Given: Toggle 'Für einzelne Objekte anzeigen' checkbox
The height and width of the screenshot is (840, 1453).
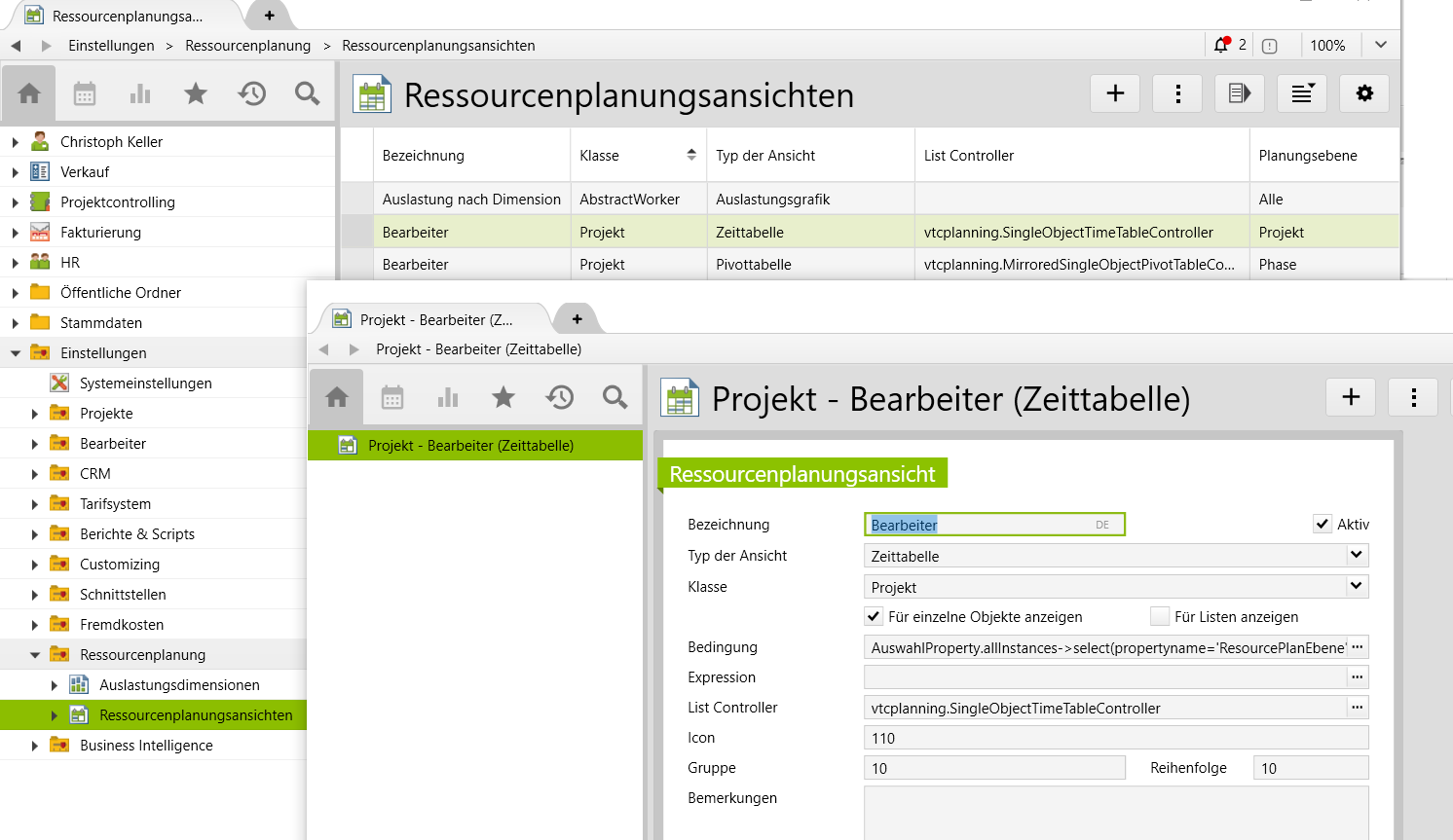Looking at the screenshot, I should tap(875, 616).
